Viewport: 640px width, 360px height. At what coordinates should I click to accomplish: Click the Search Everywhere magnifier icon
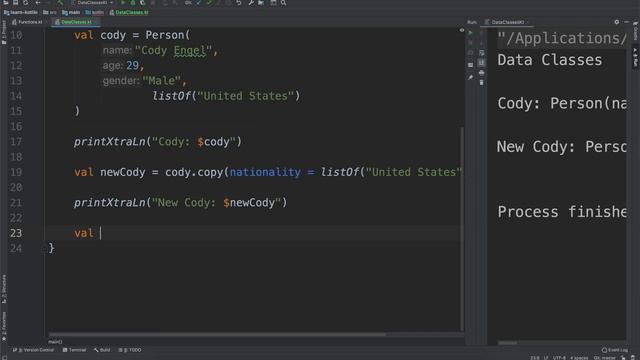click(283, 2)
